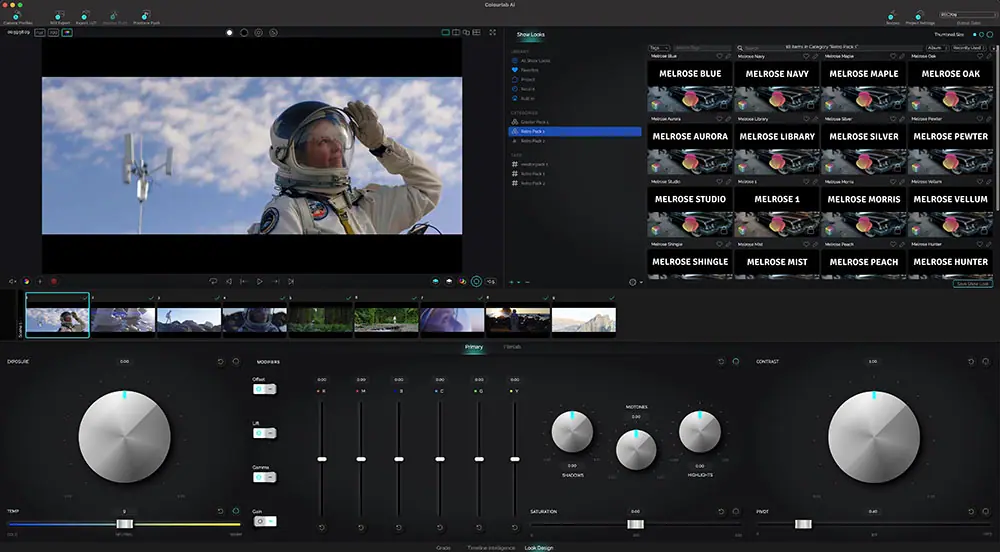Toggle the Offset modifier switch
1000x552 pixels.
[263, 389]
